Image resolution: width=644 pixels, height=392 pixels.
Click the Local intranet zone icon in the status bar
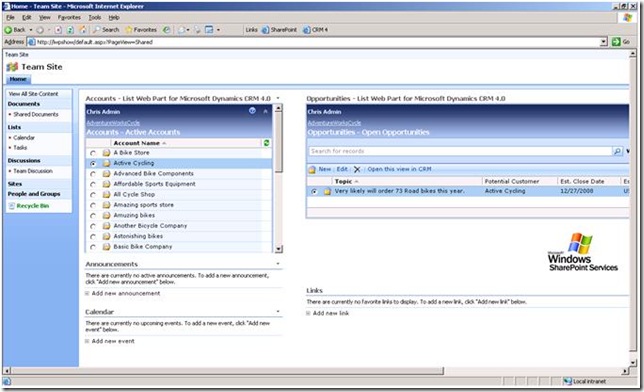click(x=568, y=381)
